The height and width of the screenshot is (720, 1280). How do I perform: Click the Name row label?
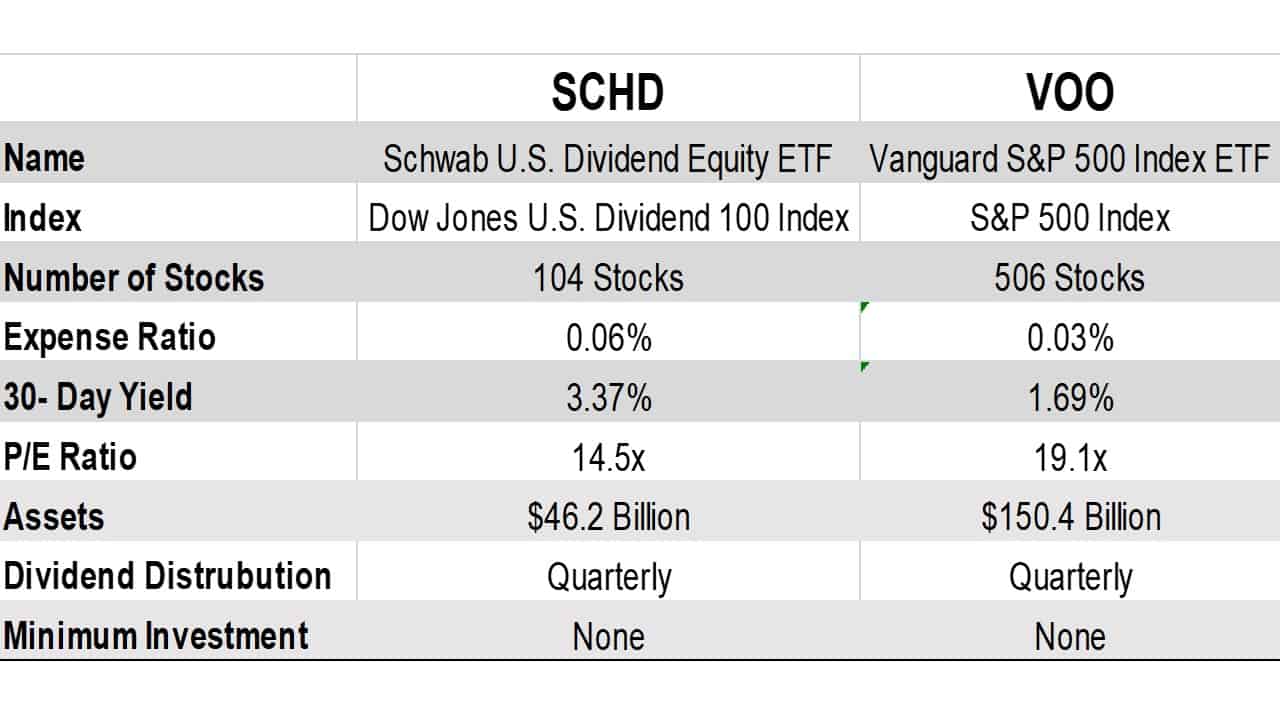point(45,158)
